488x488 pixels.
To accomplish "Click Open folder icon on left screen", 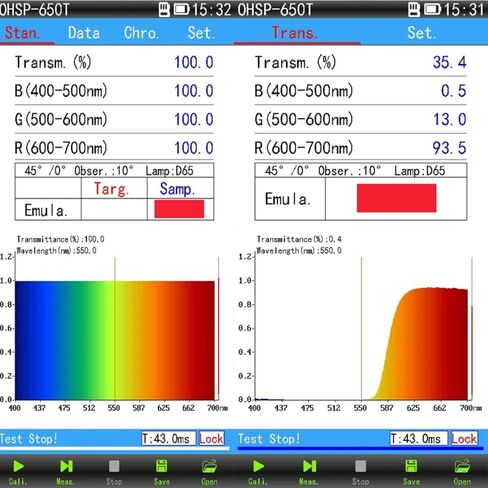I will point(209,466).
